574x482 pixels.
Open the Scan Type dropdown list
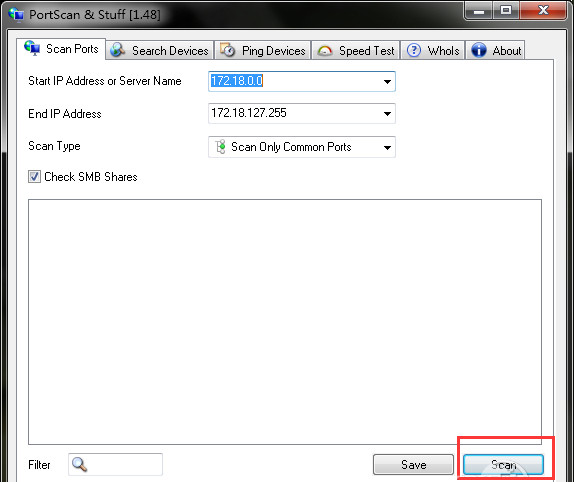[x=302, y=147]
